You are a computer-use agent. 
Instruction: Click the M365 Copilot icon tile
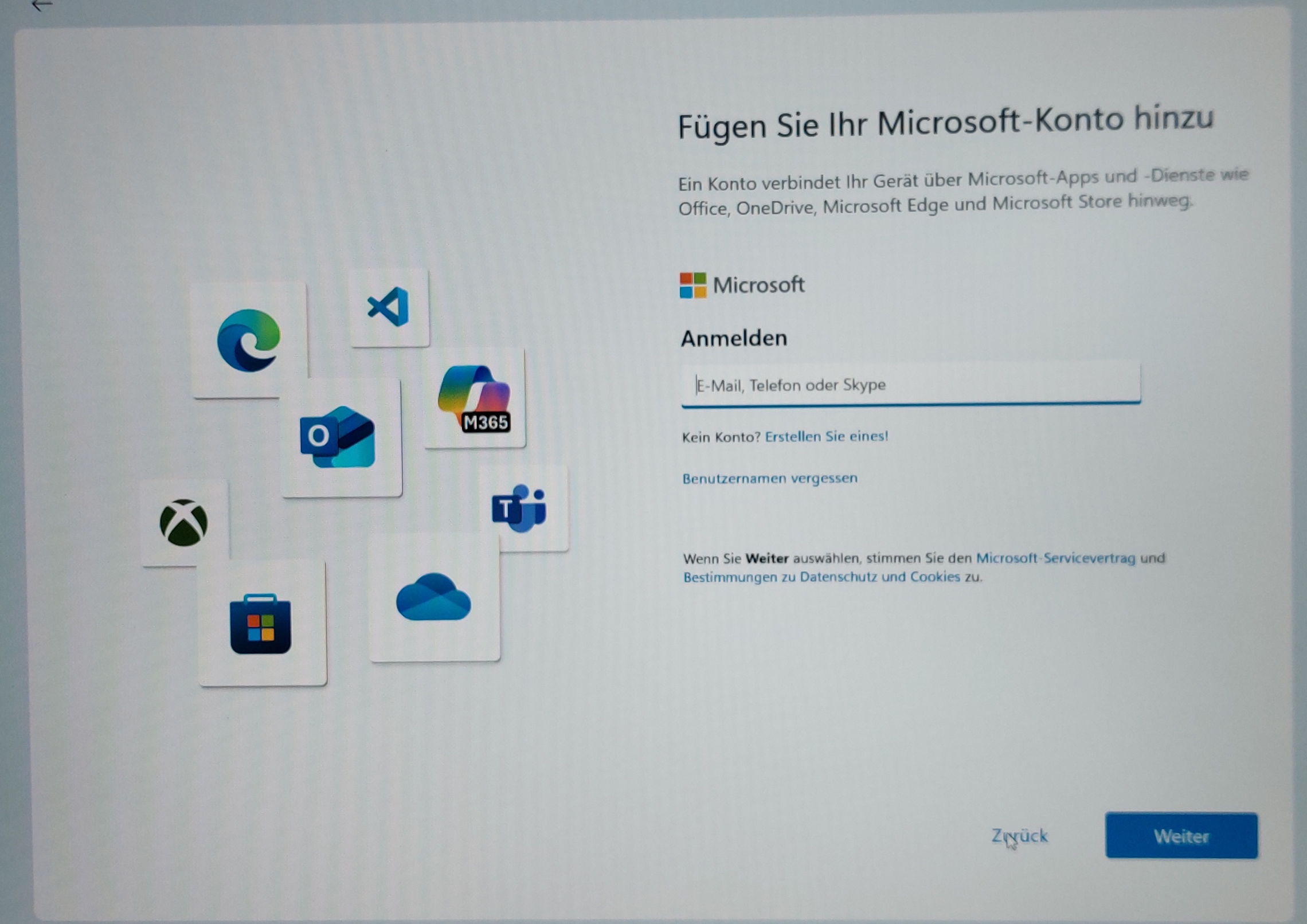point(475,398)
